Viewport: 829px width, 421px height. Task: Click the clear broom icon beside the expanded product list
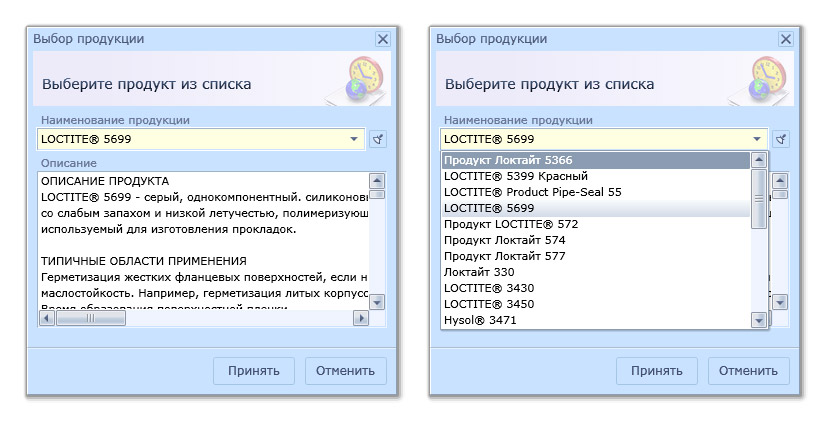pyautogui.click(x=781, y=140)
